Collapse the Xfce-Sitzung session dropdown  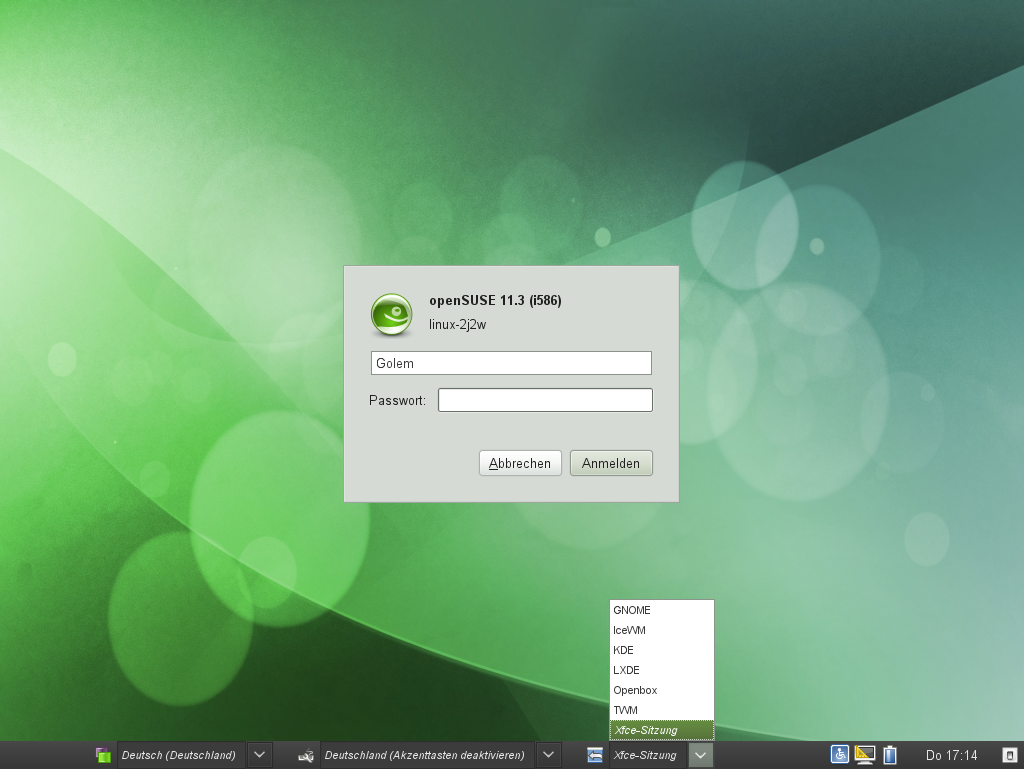[700, 755]
